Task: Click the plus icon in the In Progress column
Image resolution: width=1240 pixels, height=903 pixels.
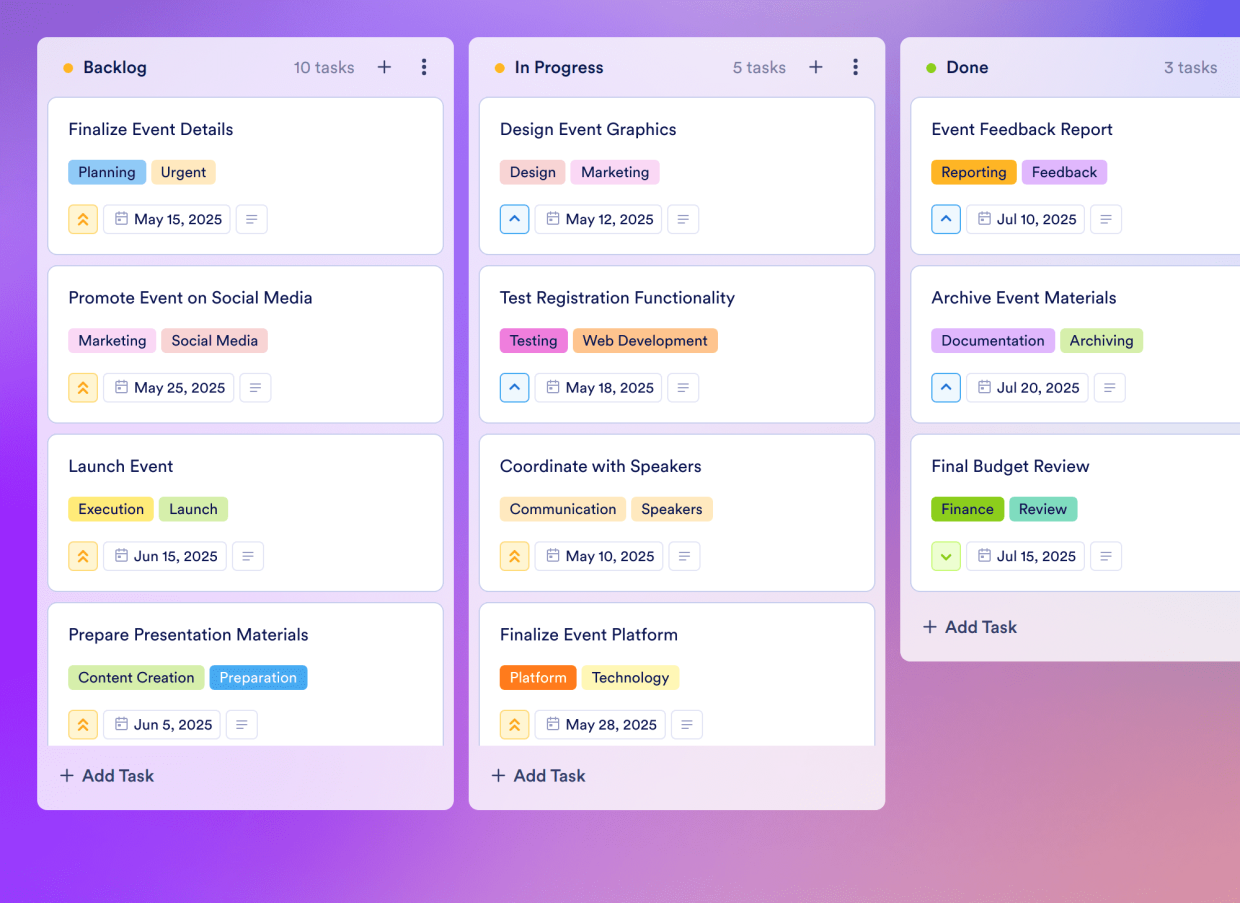Action: click(x=816, y=67)
